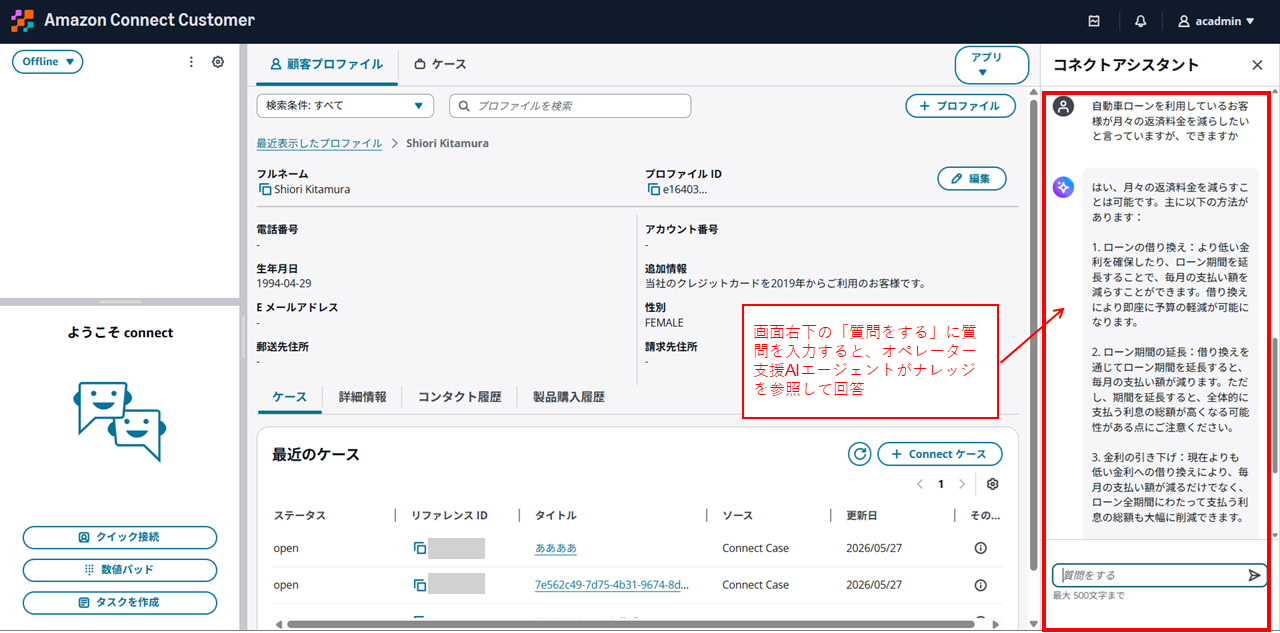This screenshot has height=633, width=1280.
Task: Show info for the 7e562c49 case row
Action: pyautogui.click(x=980, y=585)
